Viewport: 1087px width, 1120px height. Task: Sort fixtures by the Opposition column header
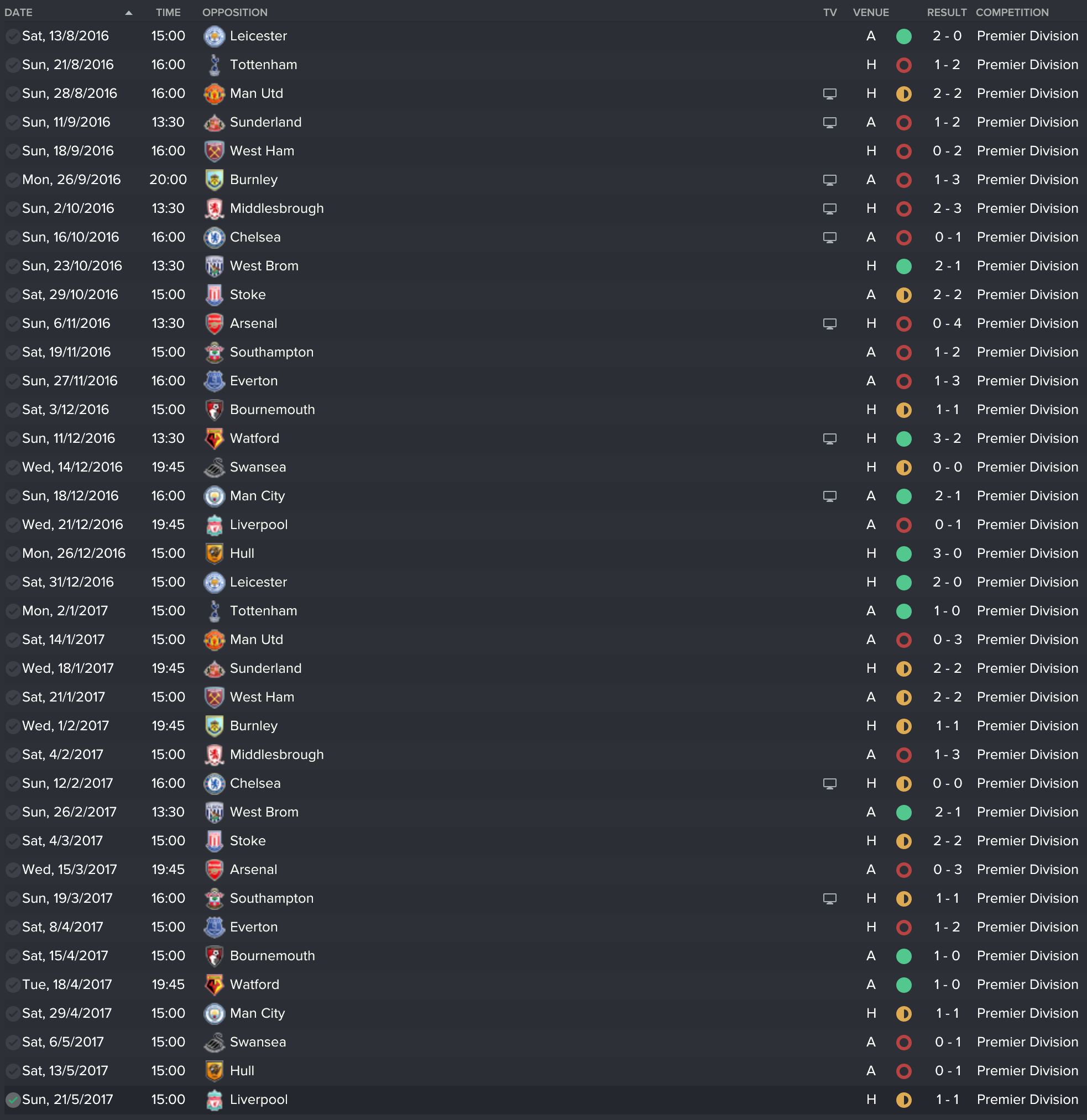234,13
